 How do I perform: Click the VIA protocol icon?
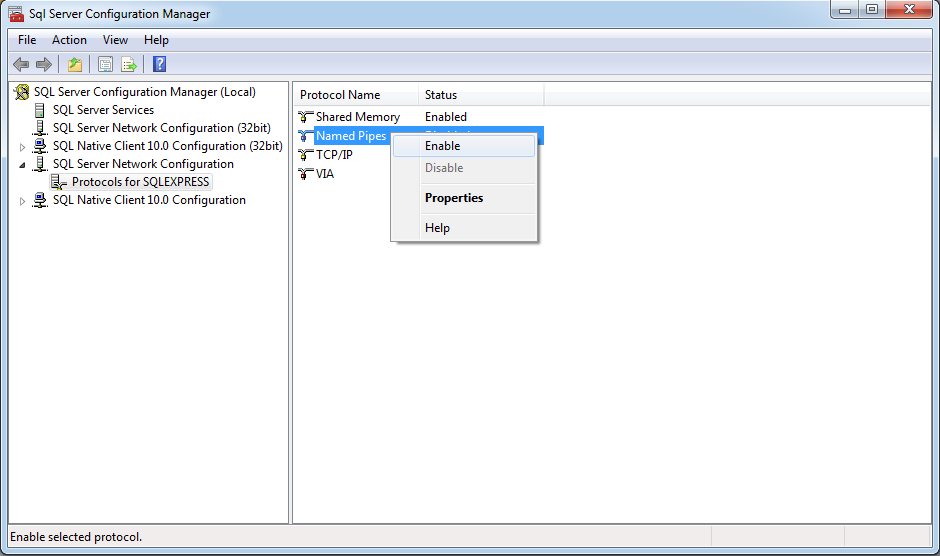pyautogui.click(x=306, y=174)
